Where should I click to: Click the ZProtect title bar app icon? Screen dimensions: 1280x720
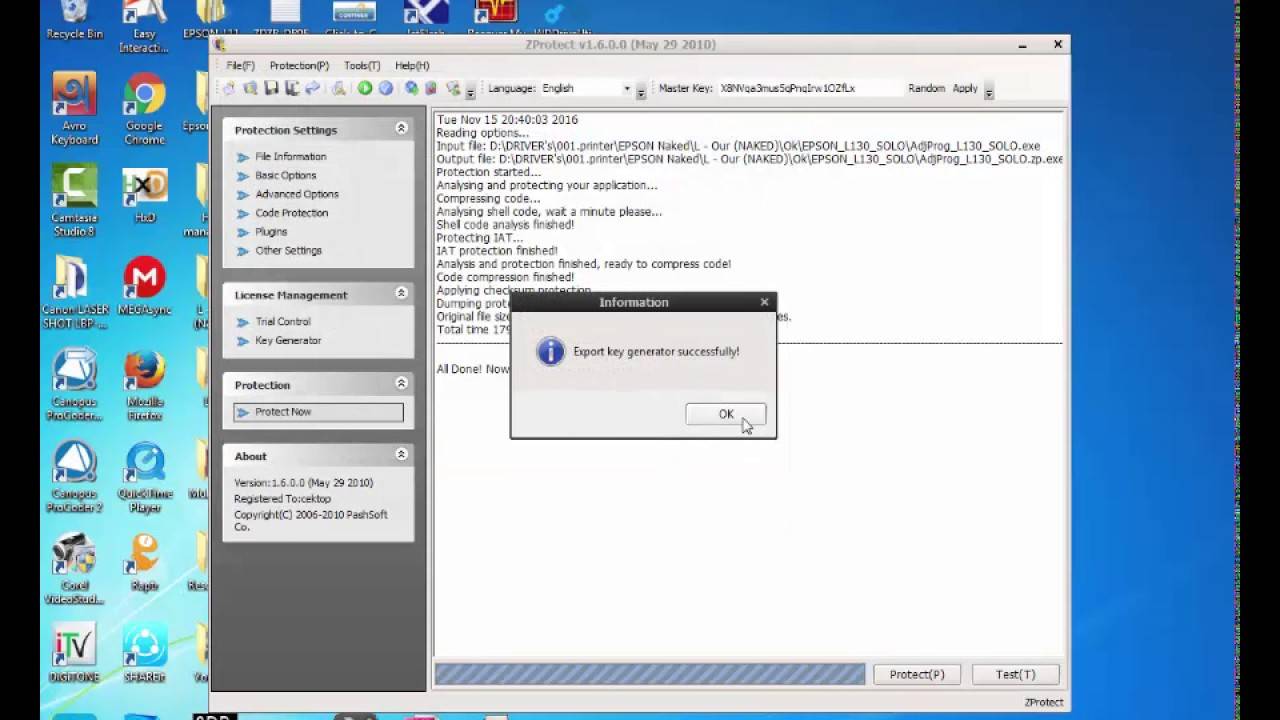220,45
